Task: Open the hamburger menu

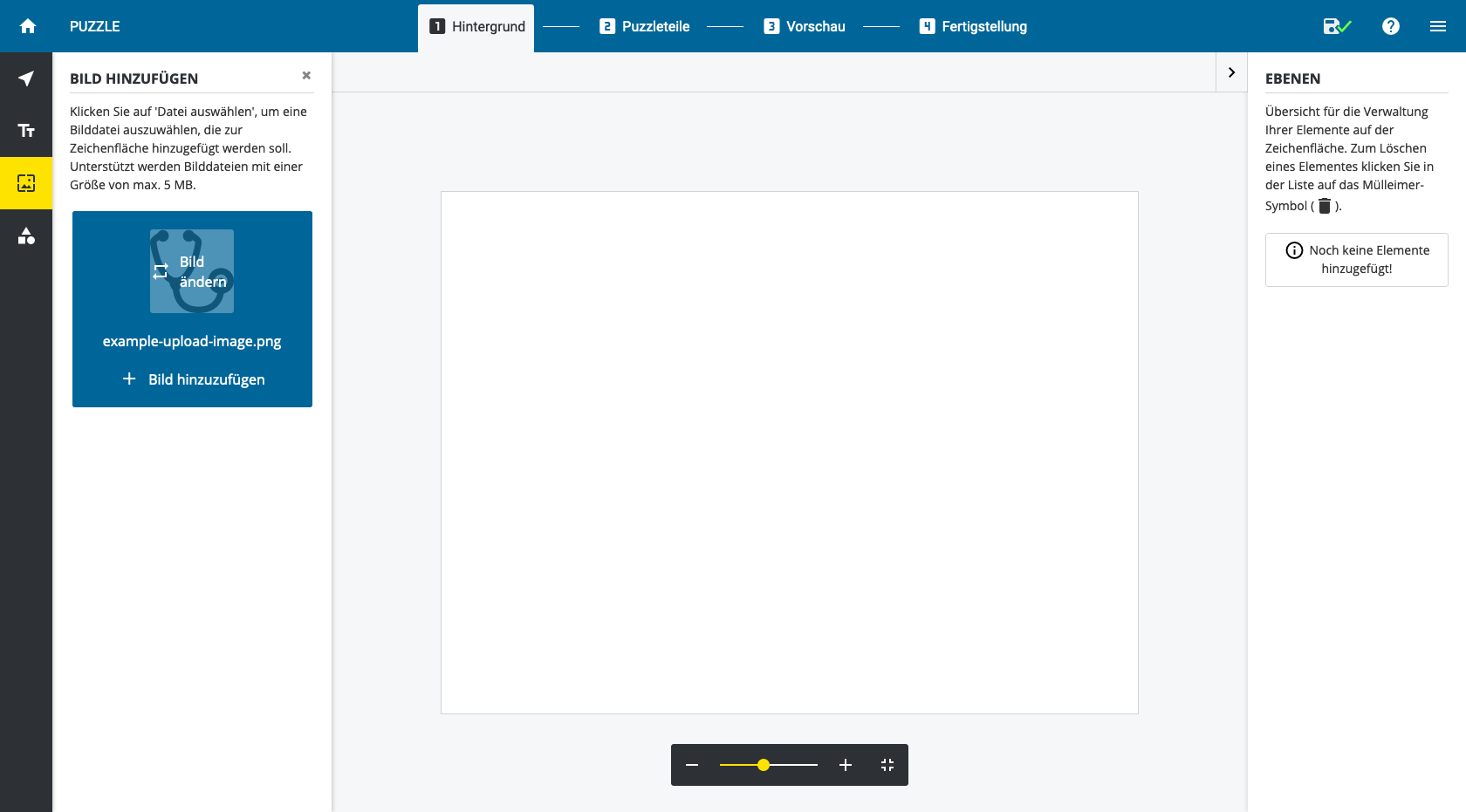Action: (x=1438, y=26)
